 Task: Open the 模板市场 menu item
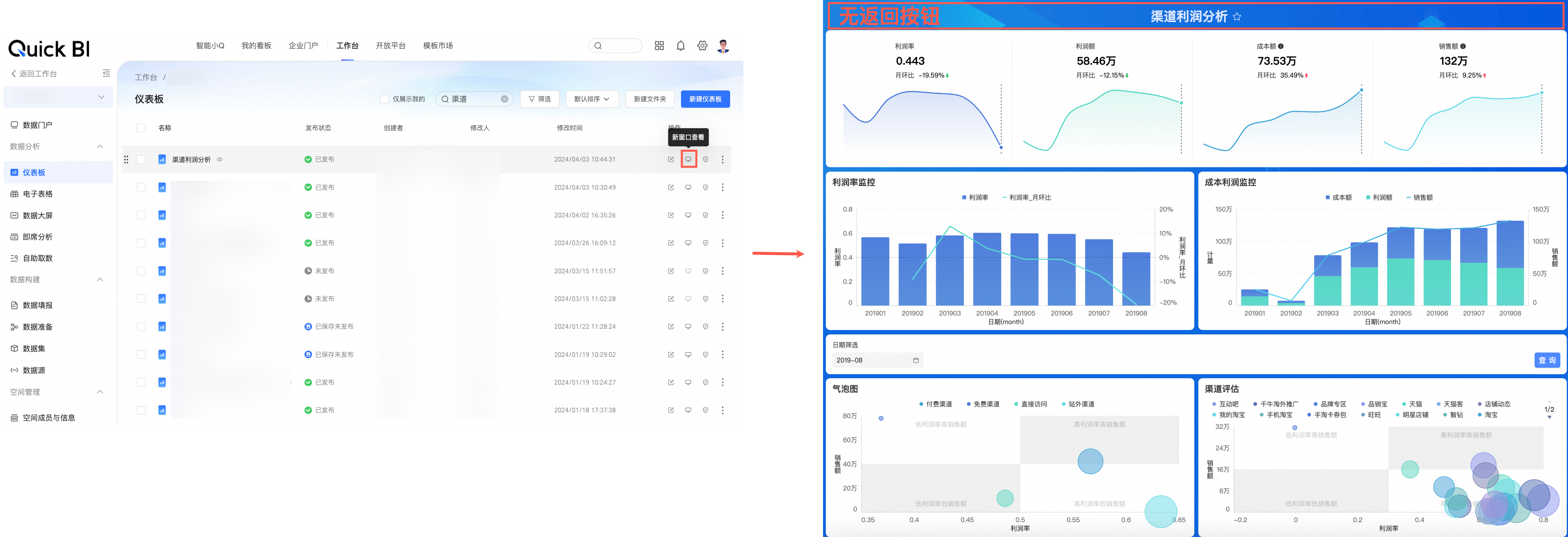(438, 45)
